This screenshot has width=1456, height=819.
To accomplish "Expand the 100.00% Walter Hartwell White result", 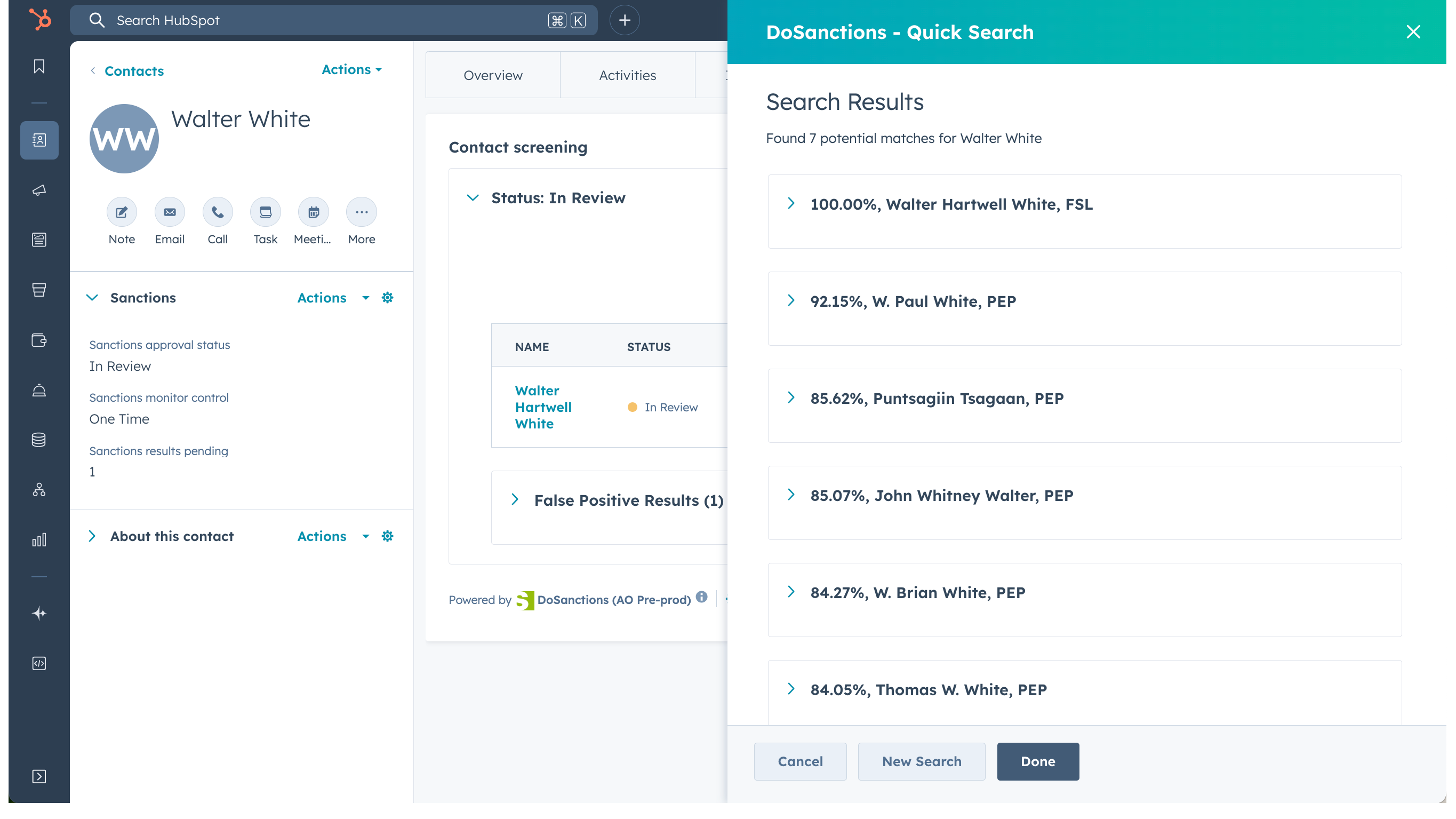I will [790, 204].
